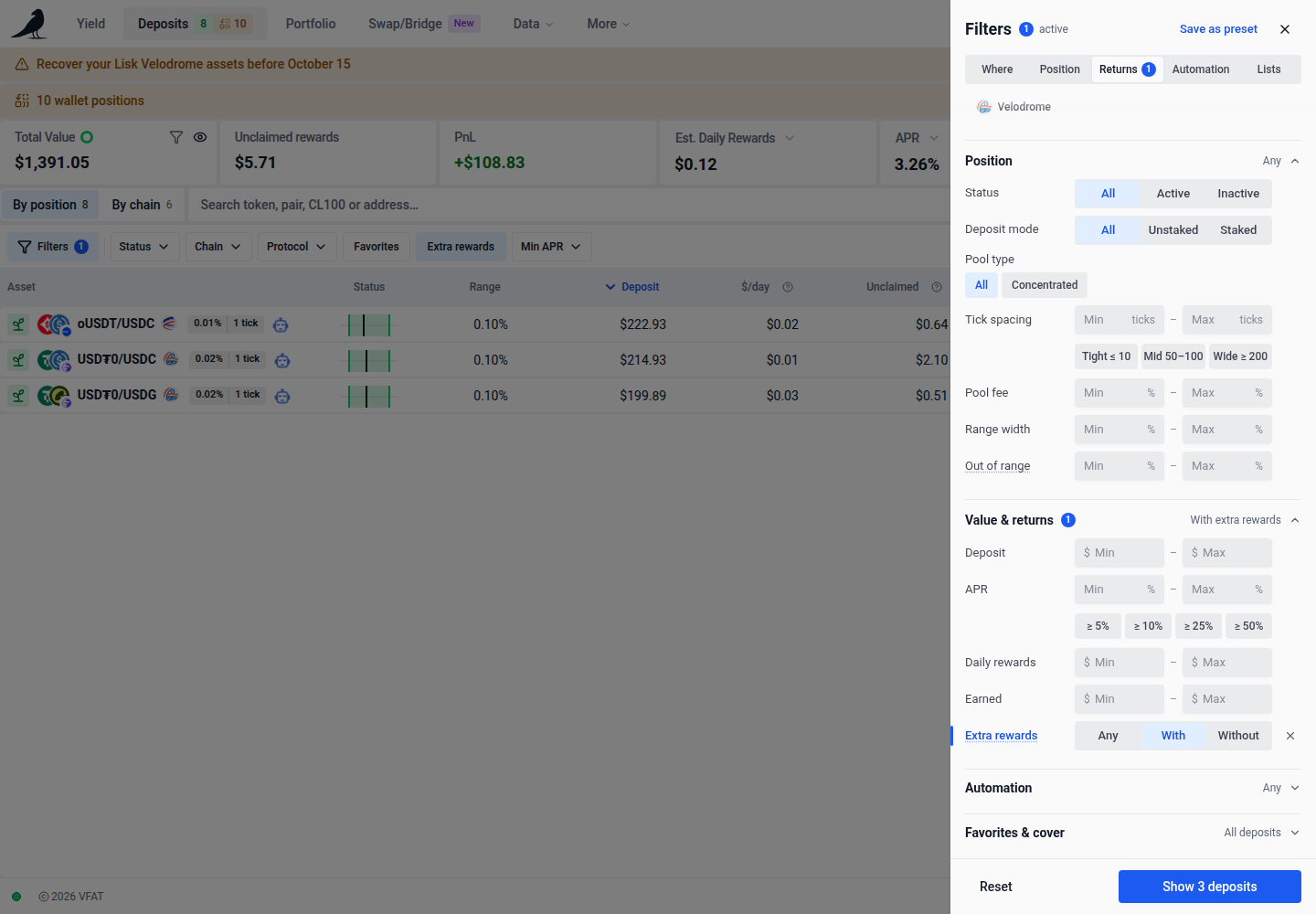Click the range chart for USD₮0/USDC
Screen dimensions: 1316x914
pos(369,360)
